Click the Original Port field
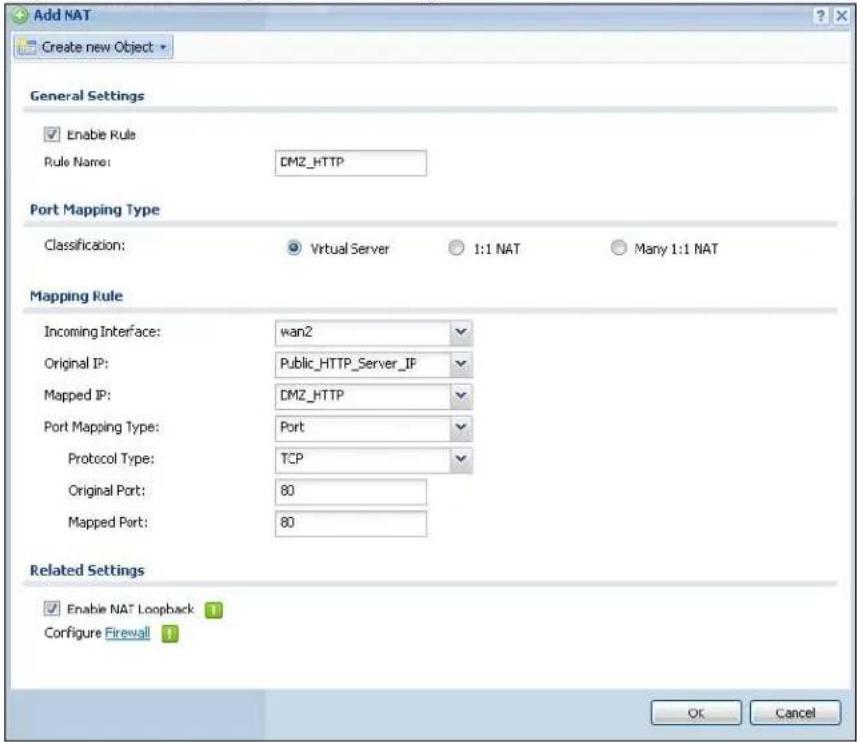The image size is (857, 742). point(350,491)
